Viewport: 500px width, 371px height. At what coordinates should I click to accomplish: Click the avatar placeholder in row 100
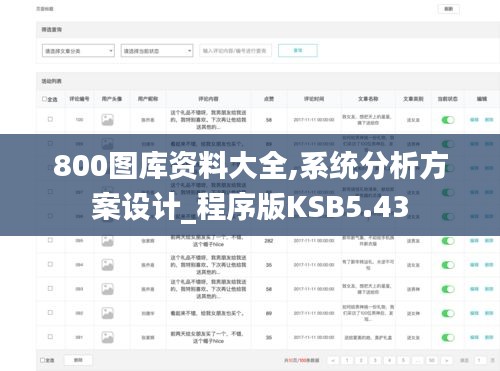[x=107, y=120]
